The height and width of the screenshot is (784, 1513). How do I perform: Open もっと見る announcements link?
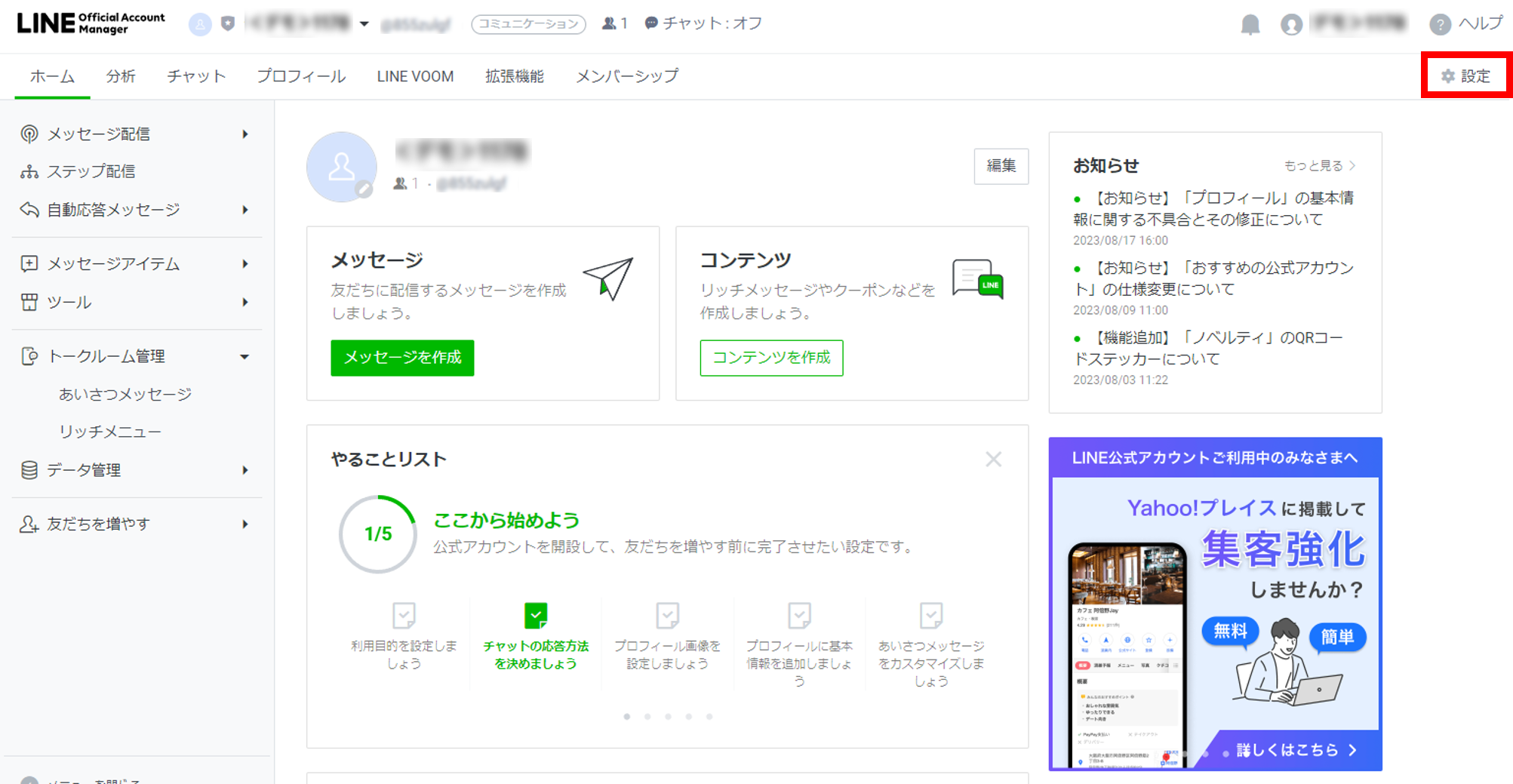tap(1319, 165)
